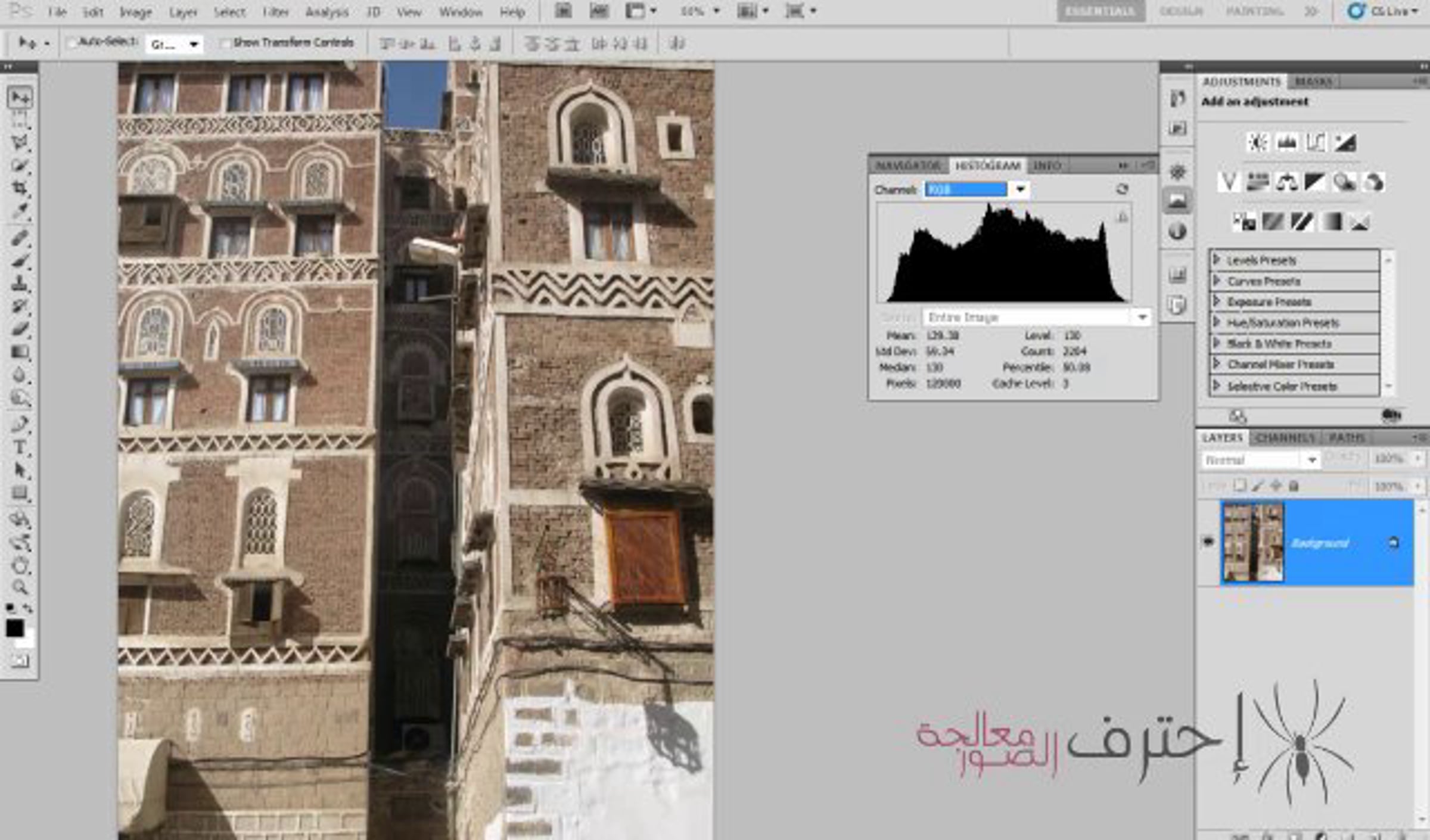The height and width of the screenshot is (840, 1430).
Task: Expand the Levels Presets list
Action: pos(1217,260)
